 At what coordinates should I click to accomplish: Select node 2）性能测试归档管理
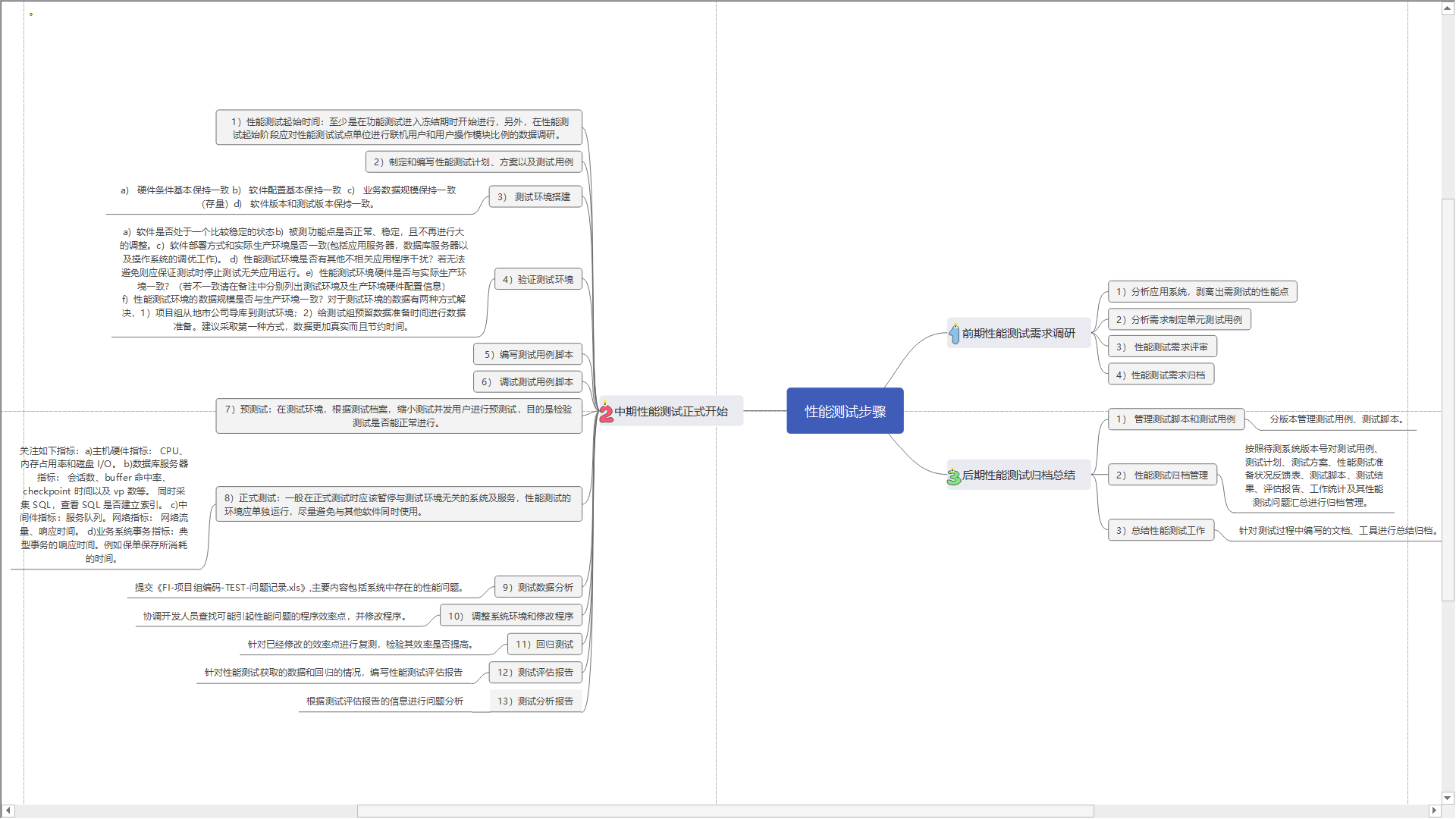(x=1162, y=475)
